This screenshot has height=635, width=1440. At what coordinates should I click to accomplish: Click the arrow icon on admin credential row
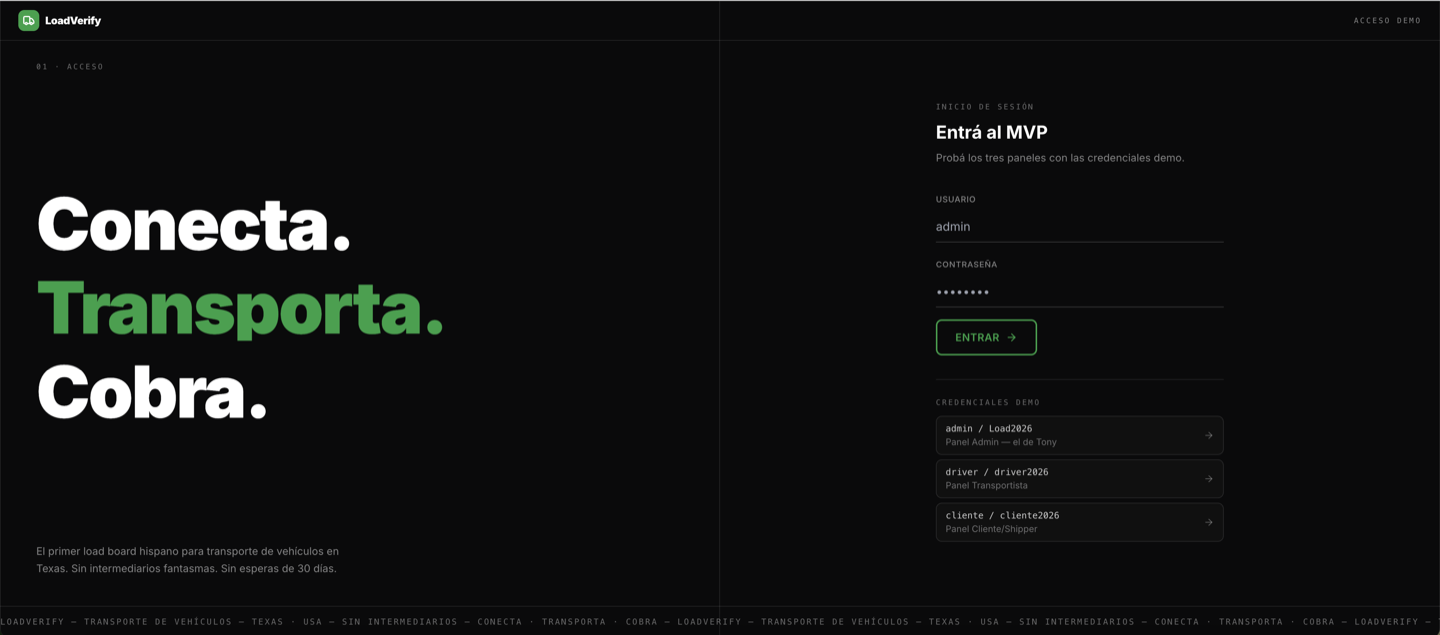pos(1208,435)
